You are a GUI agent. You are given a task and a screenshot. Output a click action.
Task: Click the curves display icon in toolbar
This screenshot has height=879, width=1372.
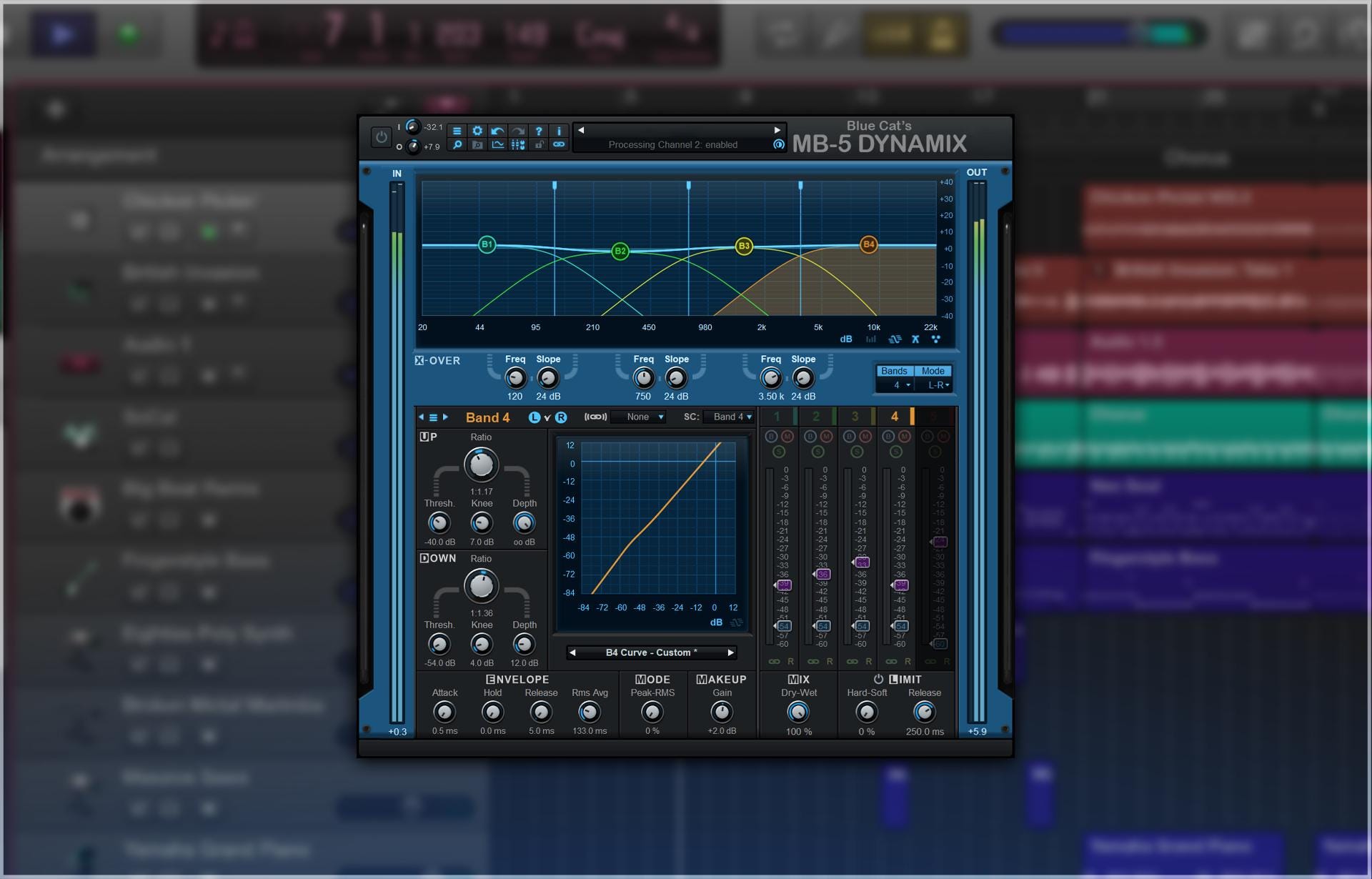pos(497,144)
